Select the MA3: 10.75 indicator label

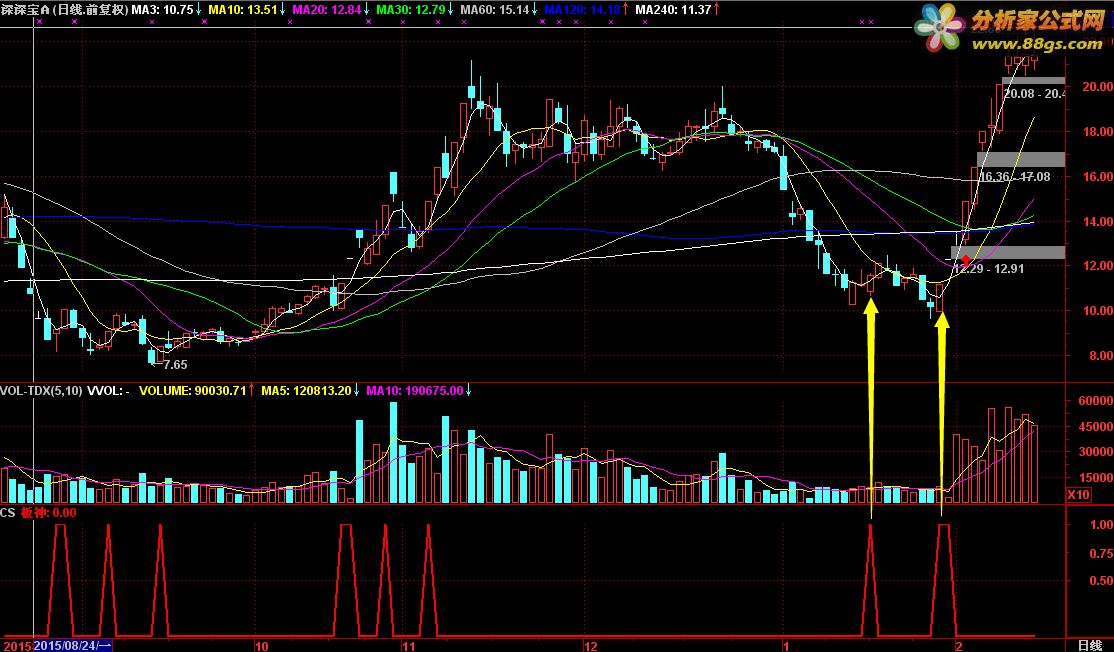163,10
